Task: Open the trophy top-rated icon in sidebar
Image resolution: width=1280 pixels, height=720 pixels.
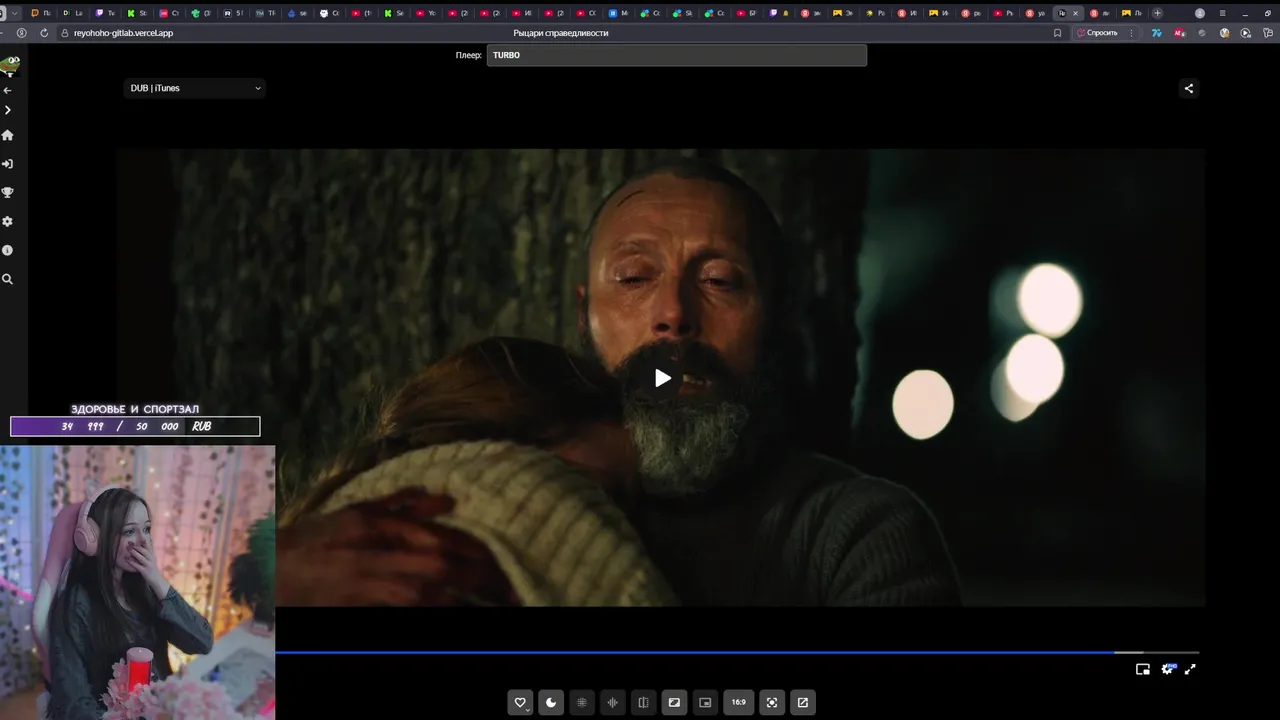Action: 7,193
